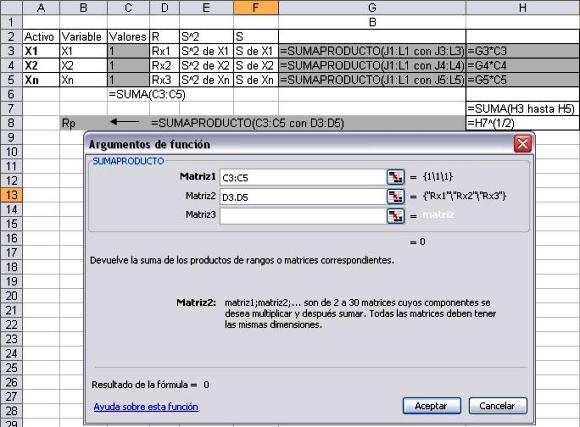Click the empty Matriz3 input field
580x427 pixels.
(x=303, y=216)
